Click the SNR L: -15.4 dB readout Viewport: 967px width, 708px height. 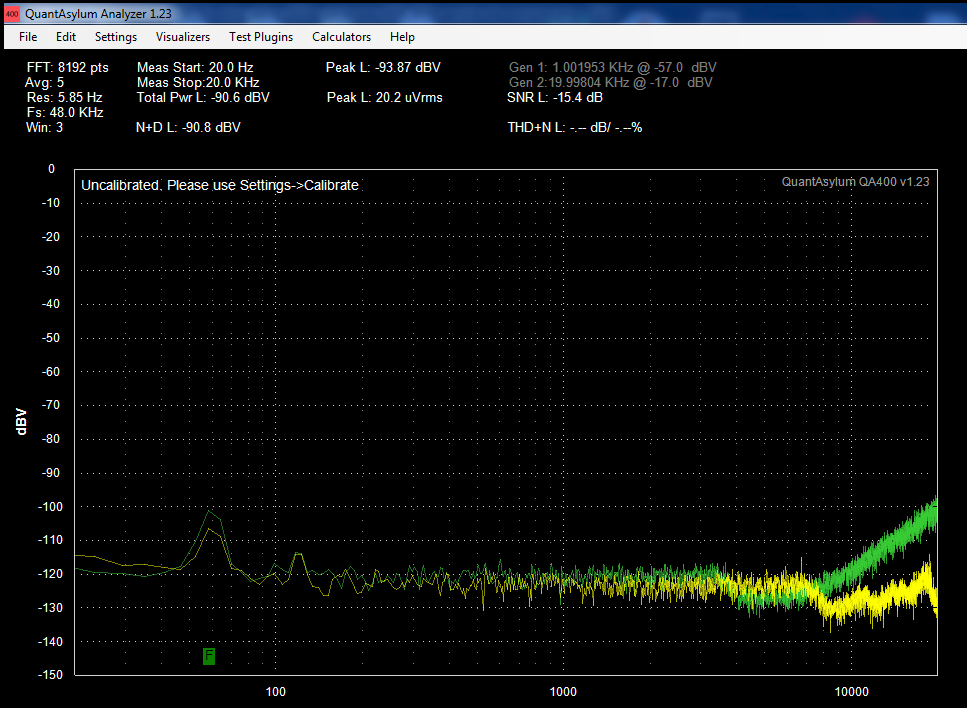coord(554,97)
